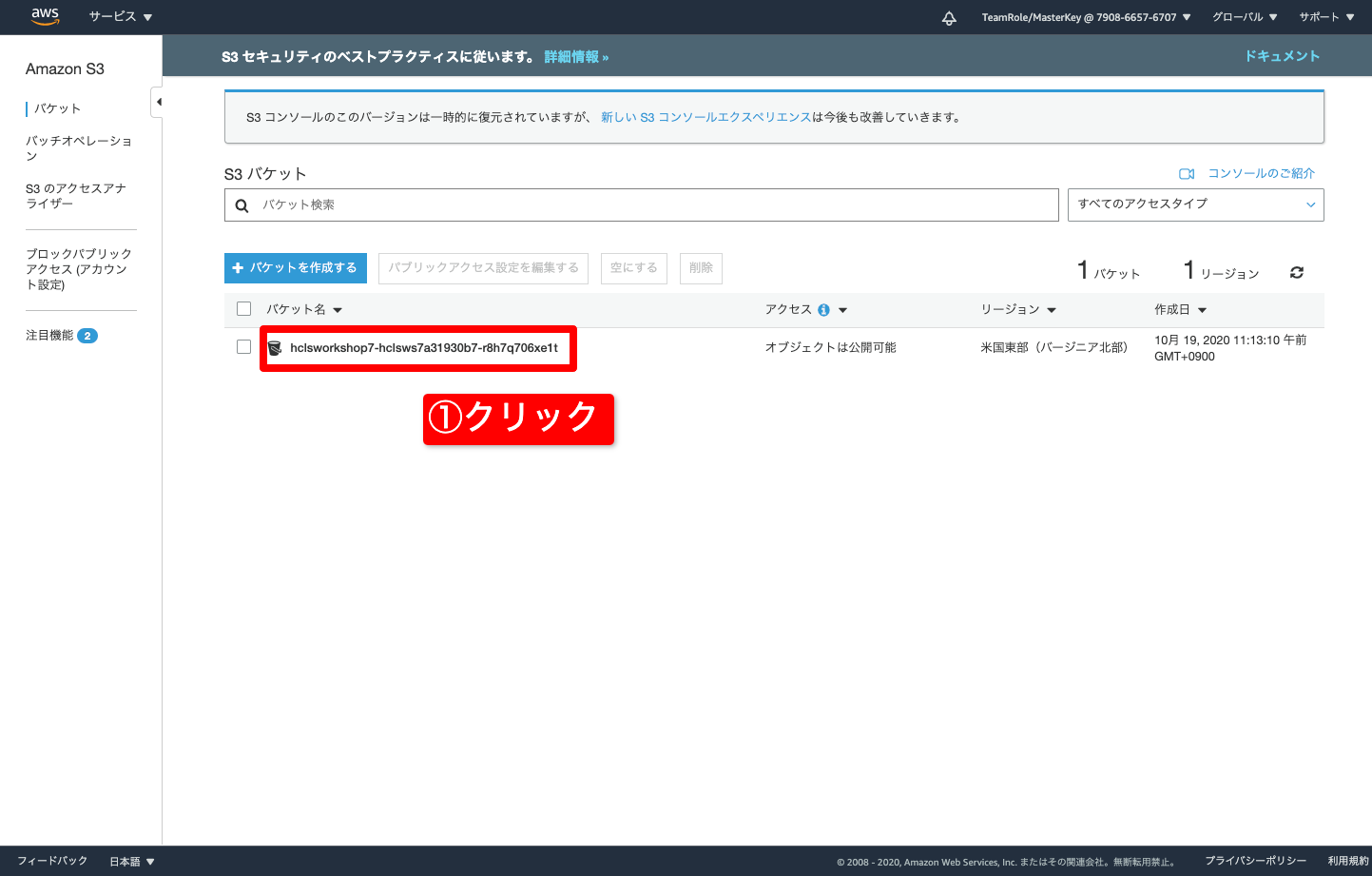The image size is (1372, 876).
Task: Open the TeamRole/MasterKey account dropdown
Action: click(x=1086, y=17)
